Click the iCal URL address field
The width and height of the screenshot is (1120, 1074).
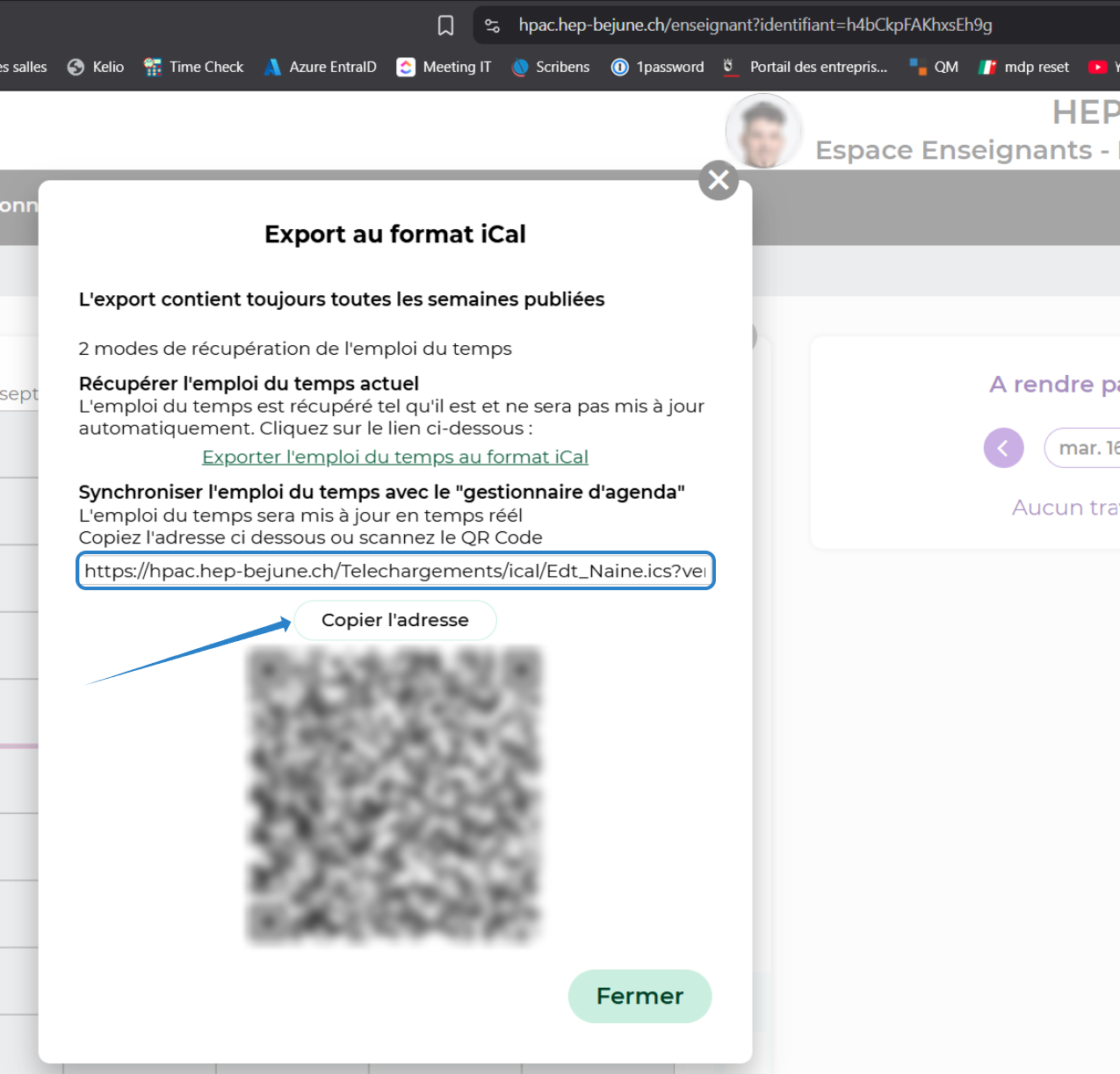tap(395, 571)
